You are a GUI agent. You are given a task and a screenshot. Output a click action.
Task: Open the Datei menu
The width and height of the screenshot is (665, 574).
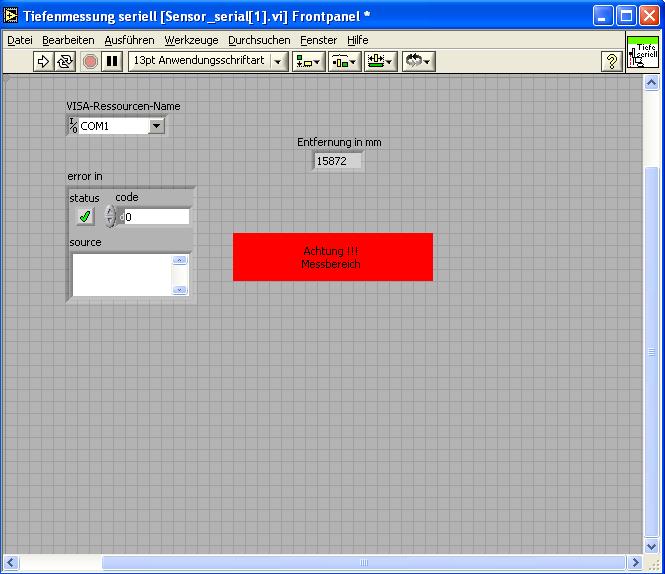(x=20, y=40)
